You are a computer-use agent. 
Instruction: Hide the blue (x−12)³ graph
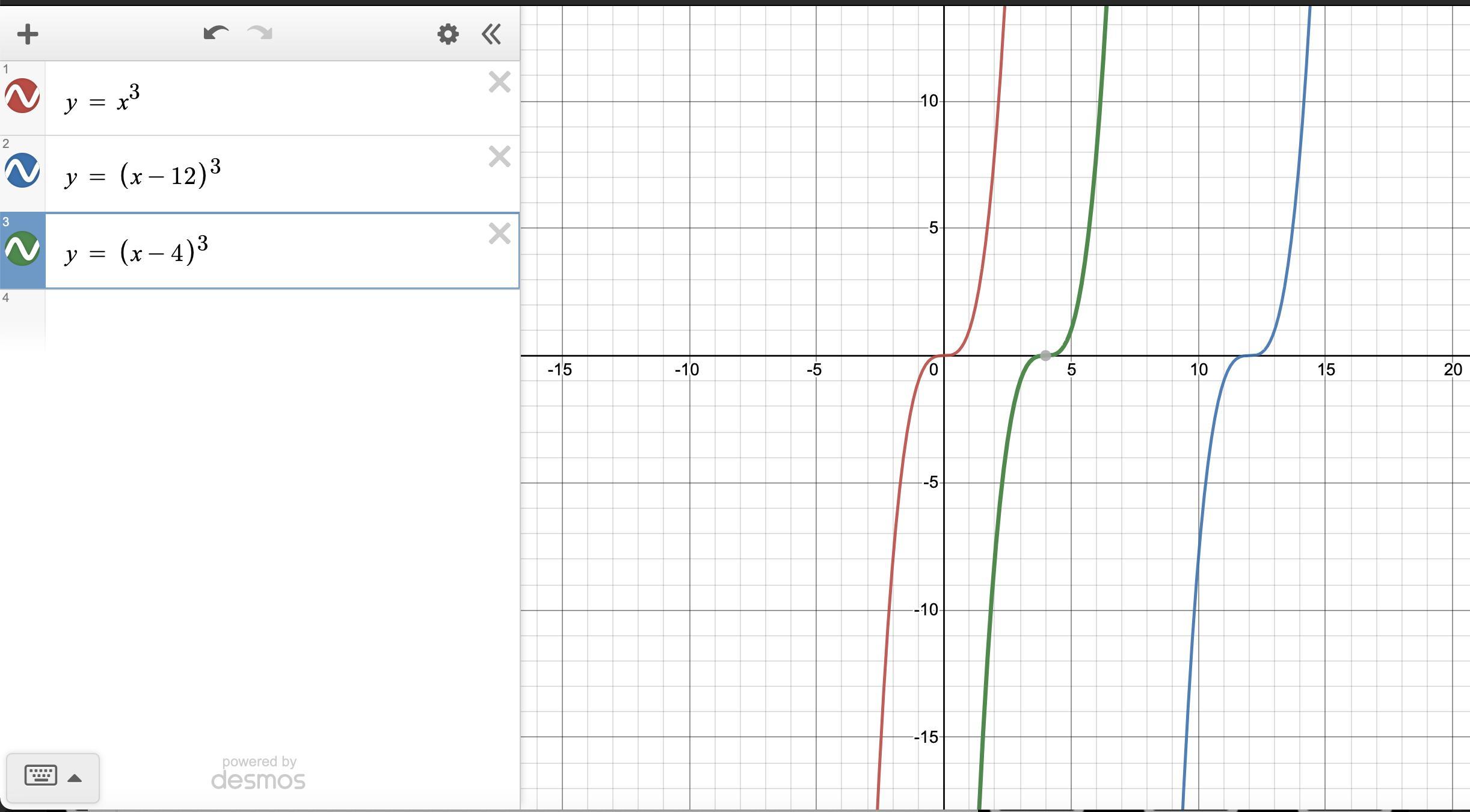[22, 170]
